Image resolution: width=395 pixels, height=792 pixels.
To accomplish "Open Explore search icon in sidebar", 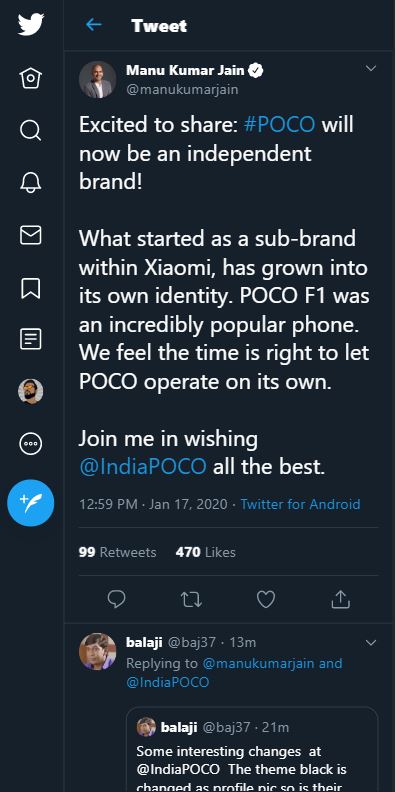I will (x=30, y=131).
